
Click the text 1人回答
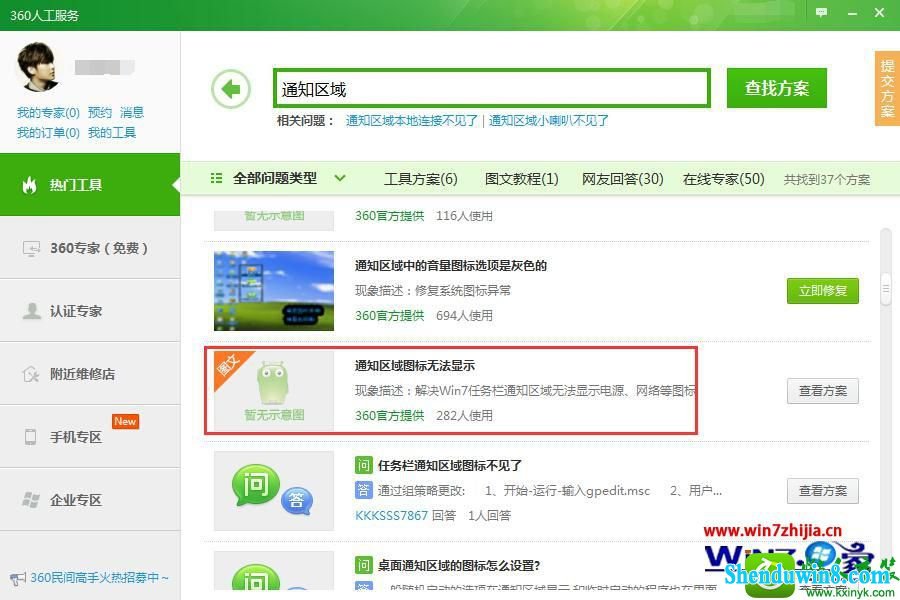click(490, 516)
